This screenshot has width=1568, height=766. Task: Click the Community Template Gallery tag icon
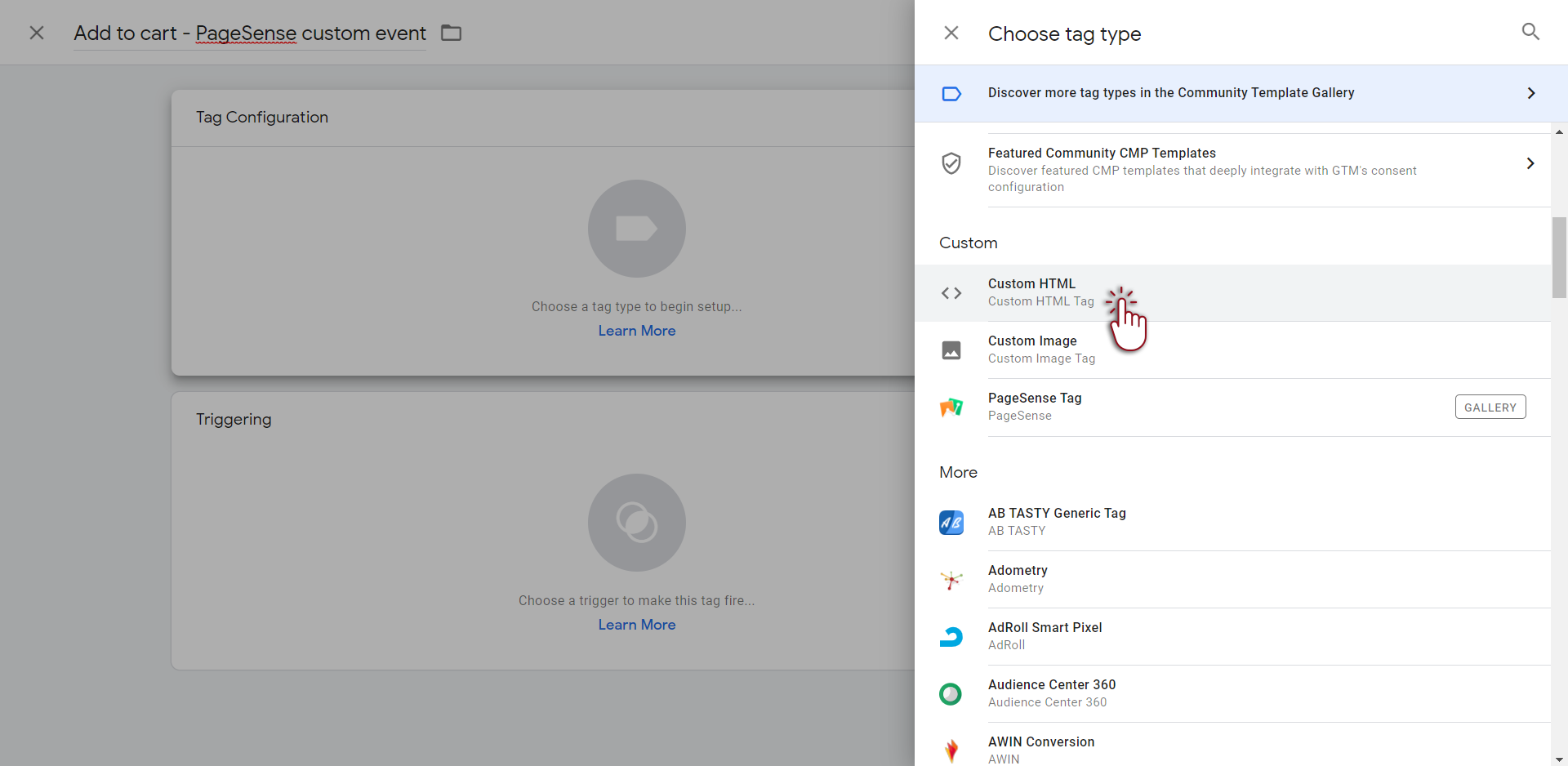coord(951,94)
